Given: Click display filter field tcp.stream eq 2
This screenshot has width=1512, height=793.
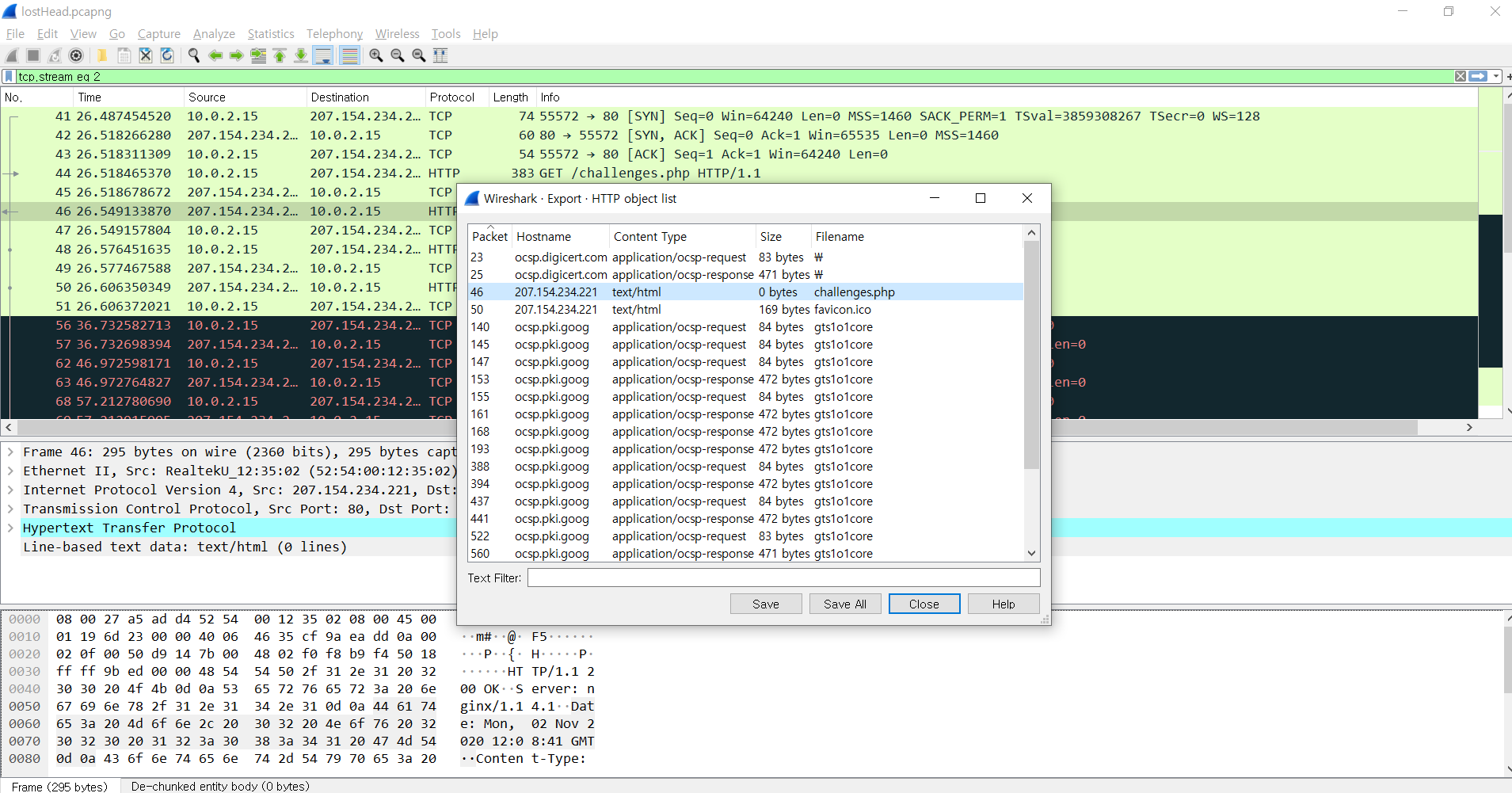Looking at the screenshot, I should pos(735,76).
